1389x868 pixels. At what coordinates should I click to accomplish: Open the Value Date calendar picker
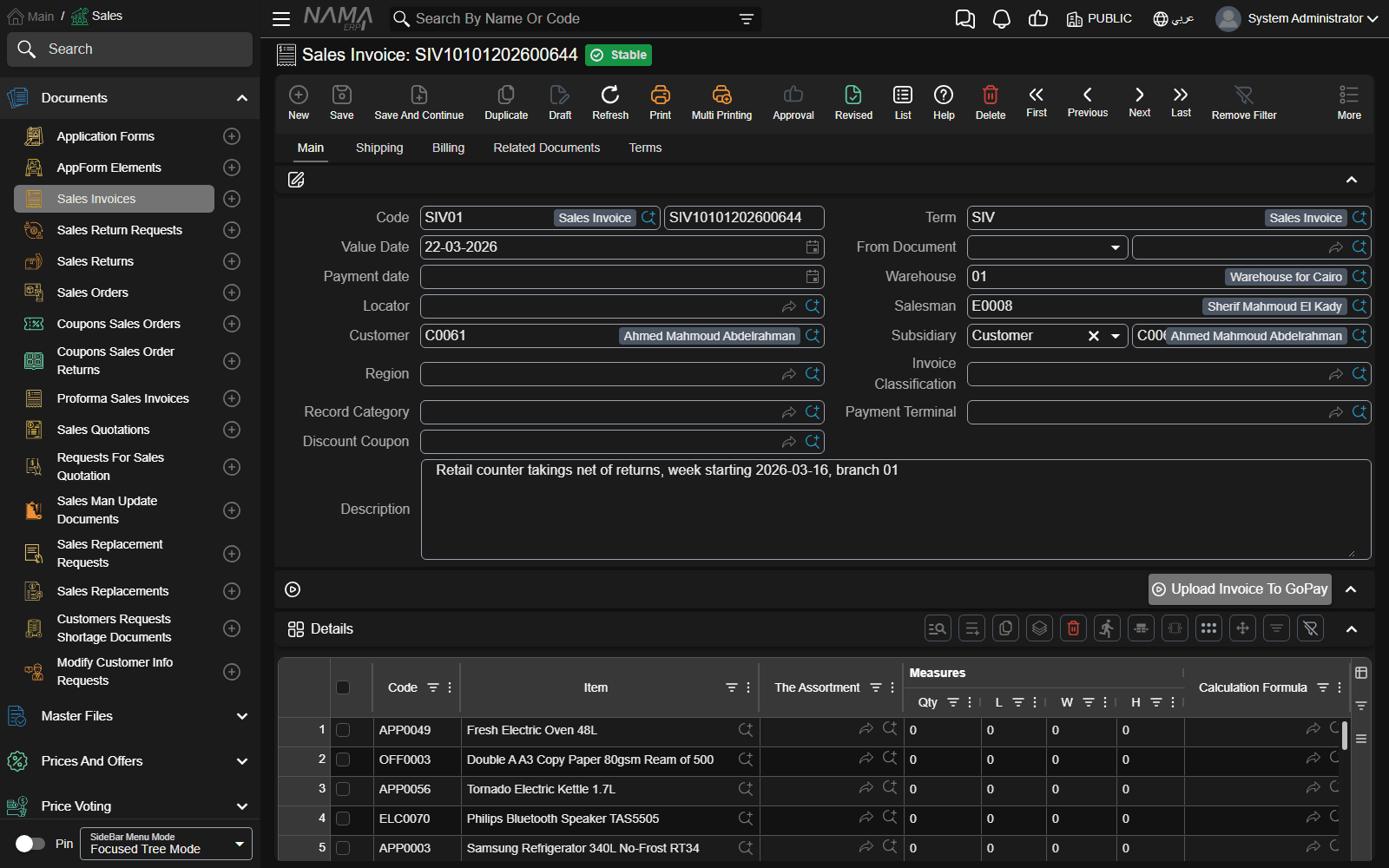click(813, 247)
